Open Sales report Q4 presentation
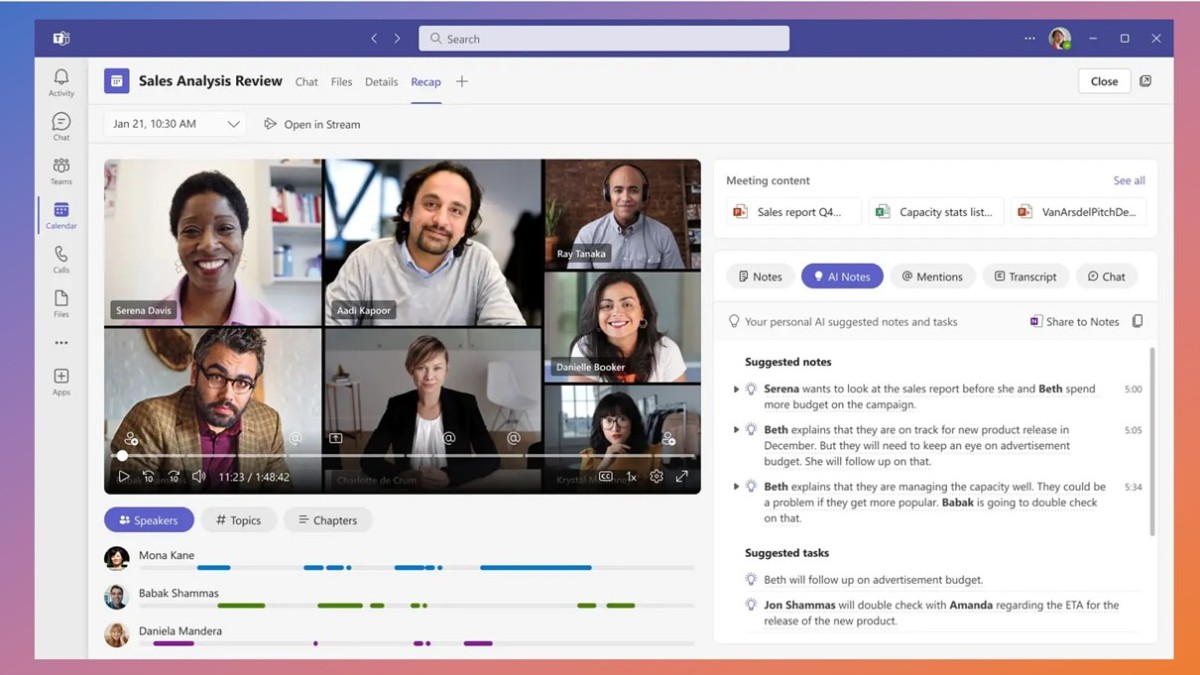The height and width of the screenshot is (675, 1200). point(794,212)
